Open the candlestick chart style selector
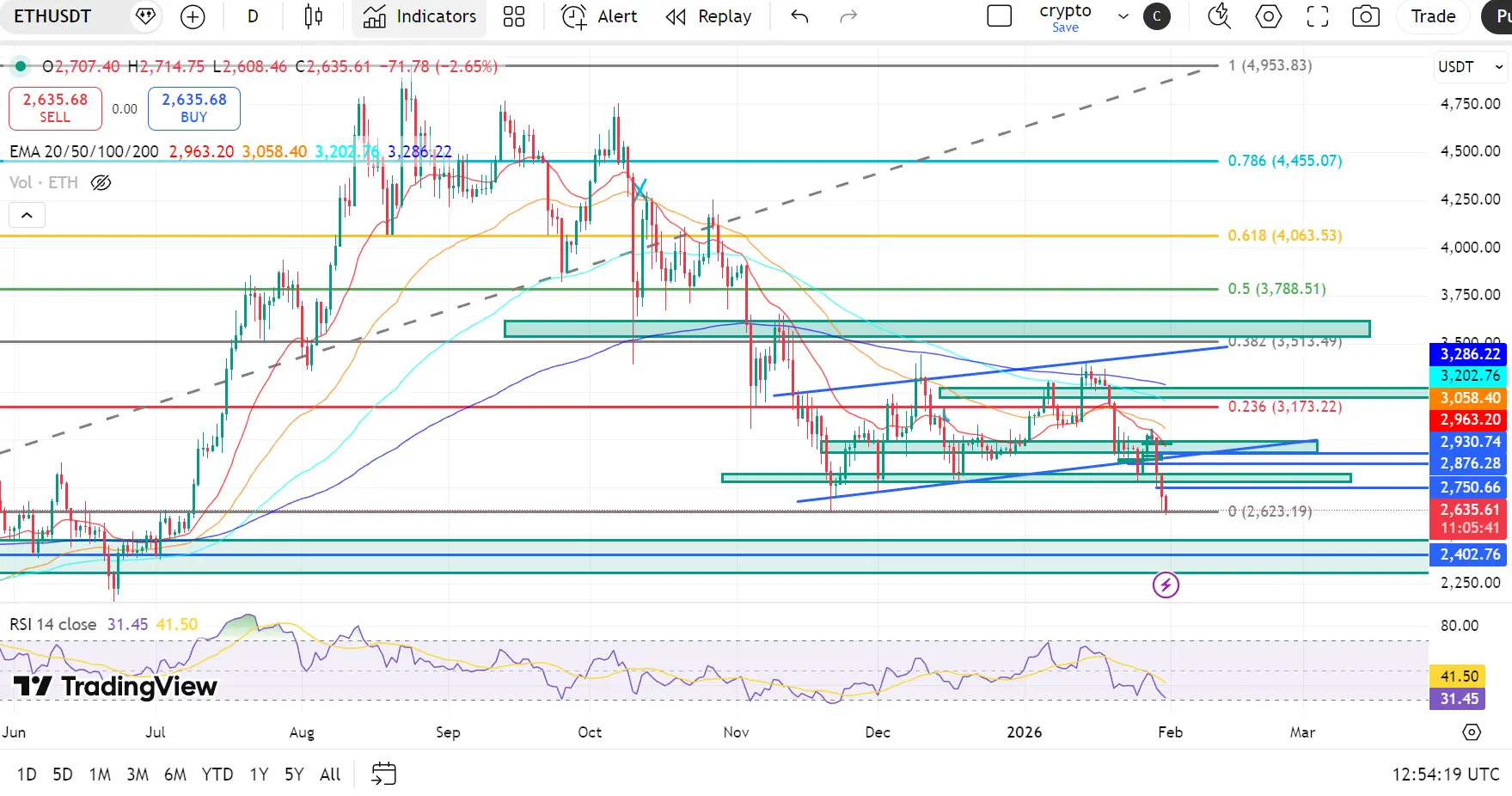Image resolution: width=1512 pixels, height=796 pixels. pyautogui.click(x=314, y=16)
